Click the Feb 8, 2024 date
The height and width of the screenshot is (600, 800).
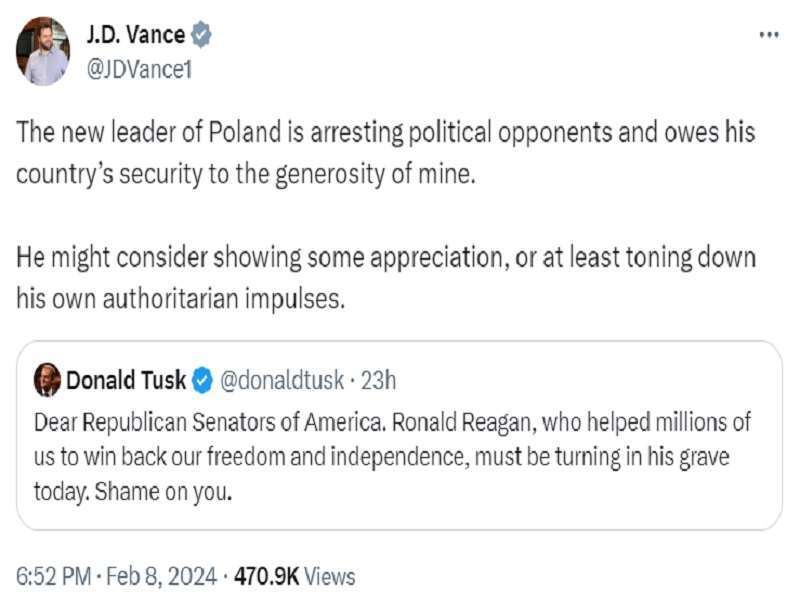[x=161, y=576]
